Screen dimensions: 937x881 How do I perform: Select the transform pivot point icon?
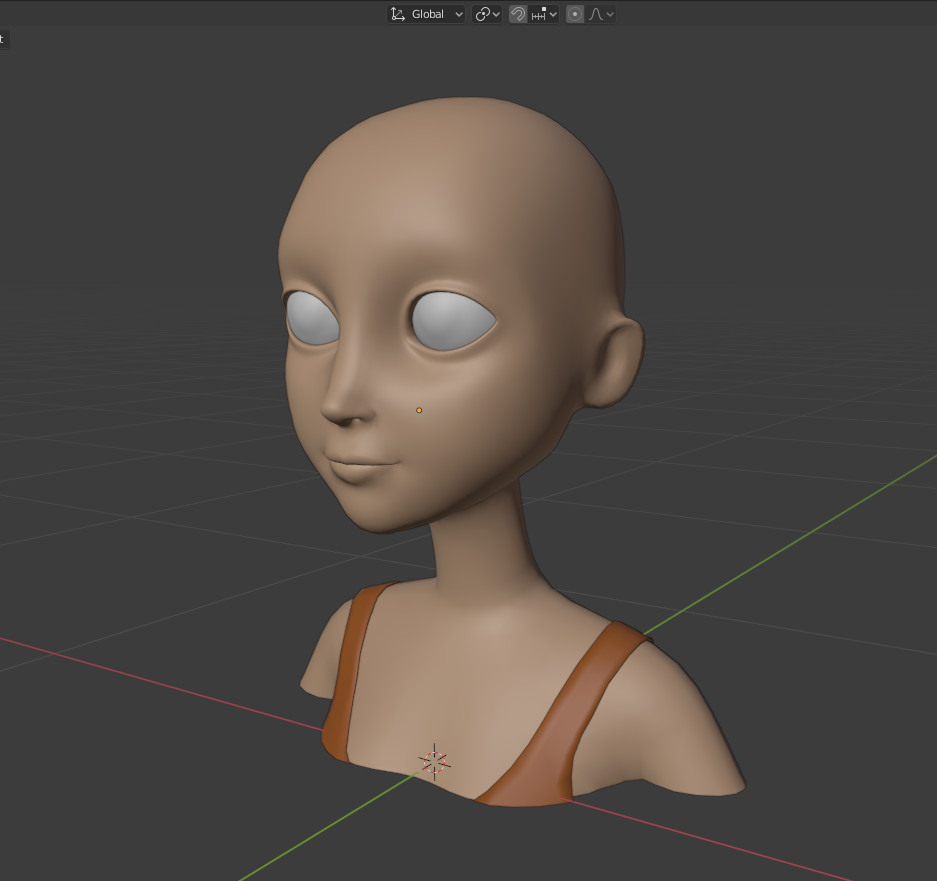coord(483,14)
